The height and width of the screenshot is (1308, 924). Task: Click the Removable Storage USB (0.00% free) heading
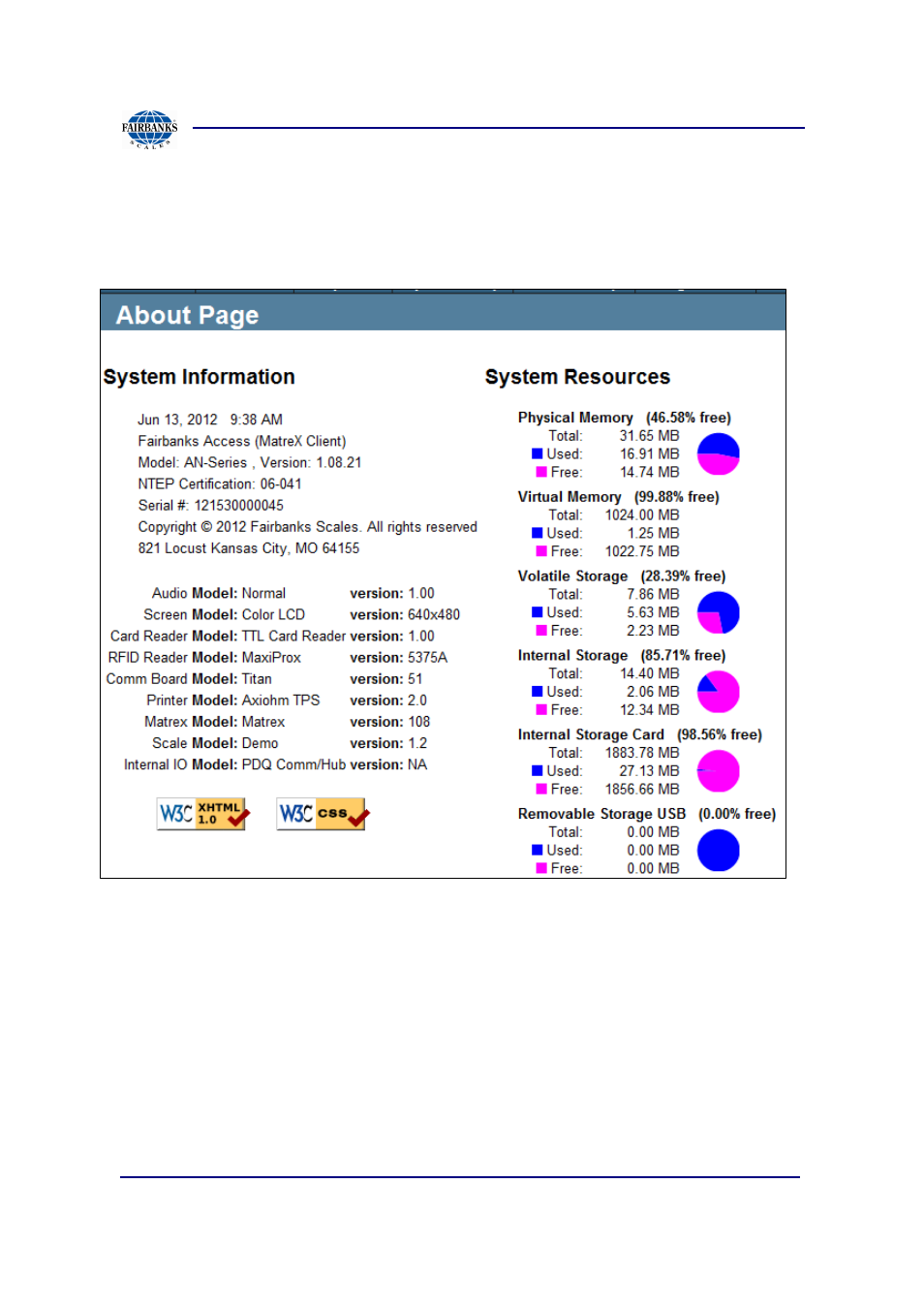point(647,814)
